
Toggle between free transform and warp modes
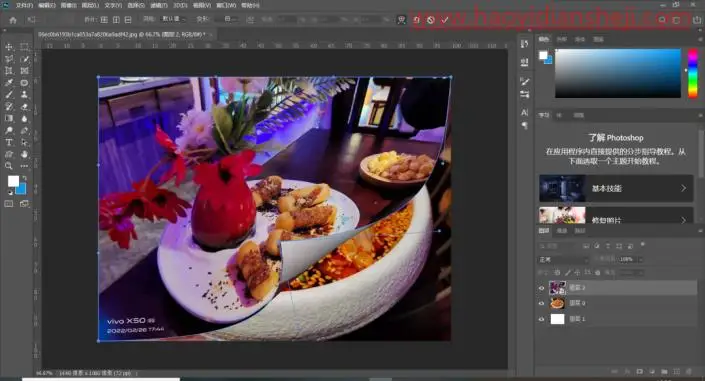click(402, 20)
